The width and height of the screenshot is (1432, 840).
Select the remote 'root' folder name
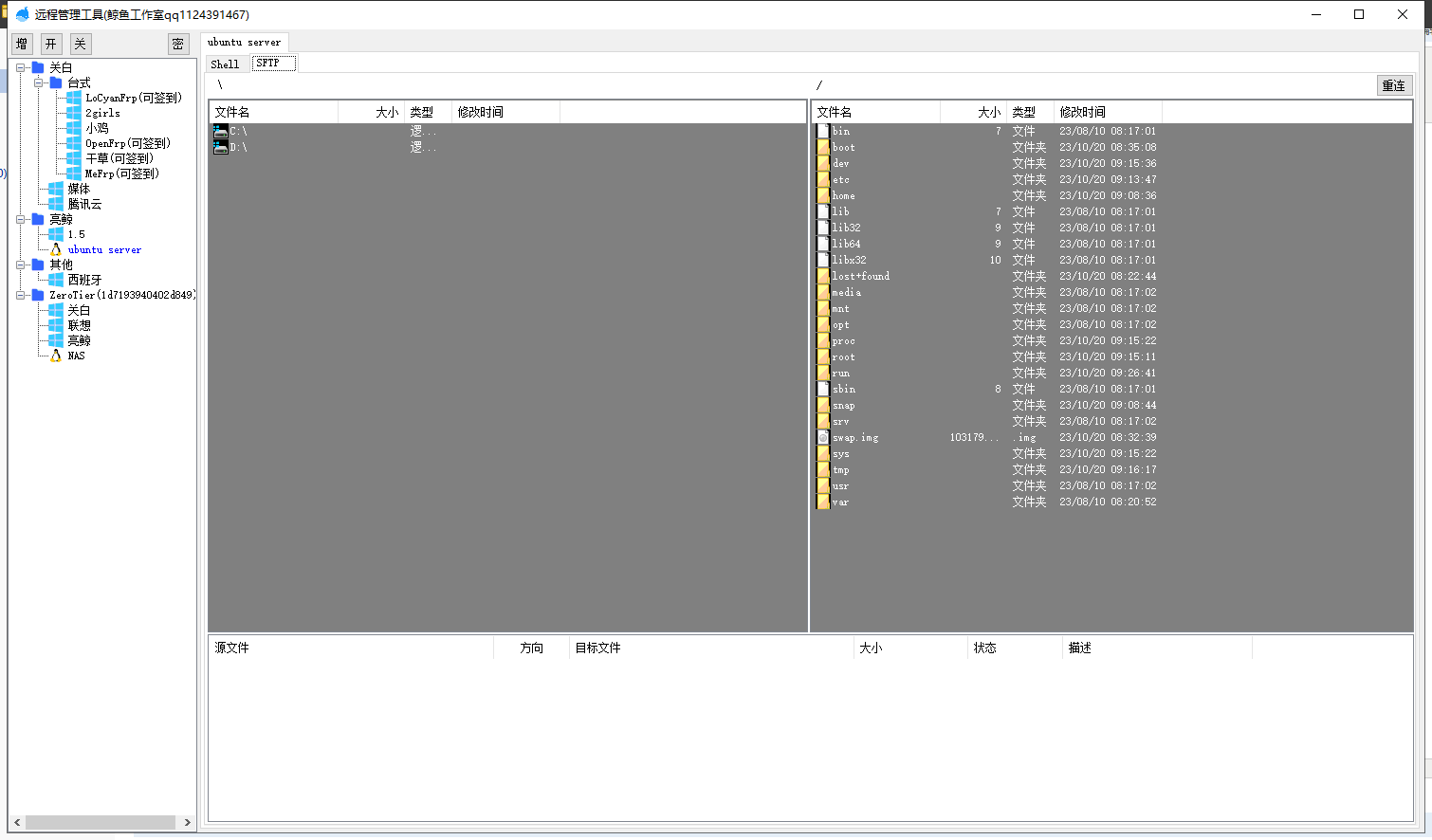point(843,356)
